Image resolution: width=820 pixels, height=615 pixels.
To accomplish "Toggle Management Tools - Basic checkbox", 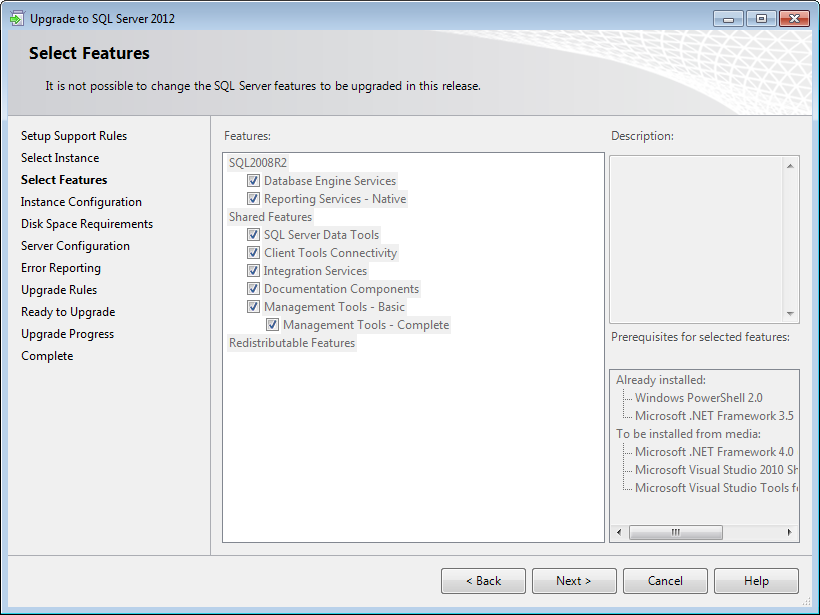I will (x=254, y=306).
